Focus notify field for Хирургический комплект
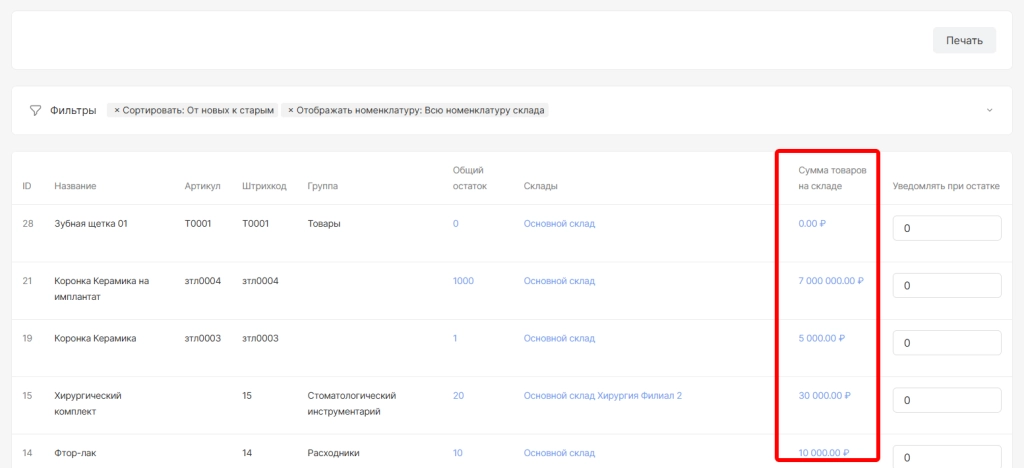 (946, 400)
